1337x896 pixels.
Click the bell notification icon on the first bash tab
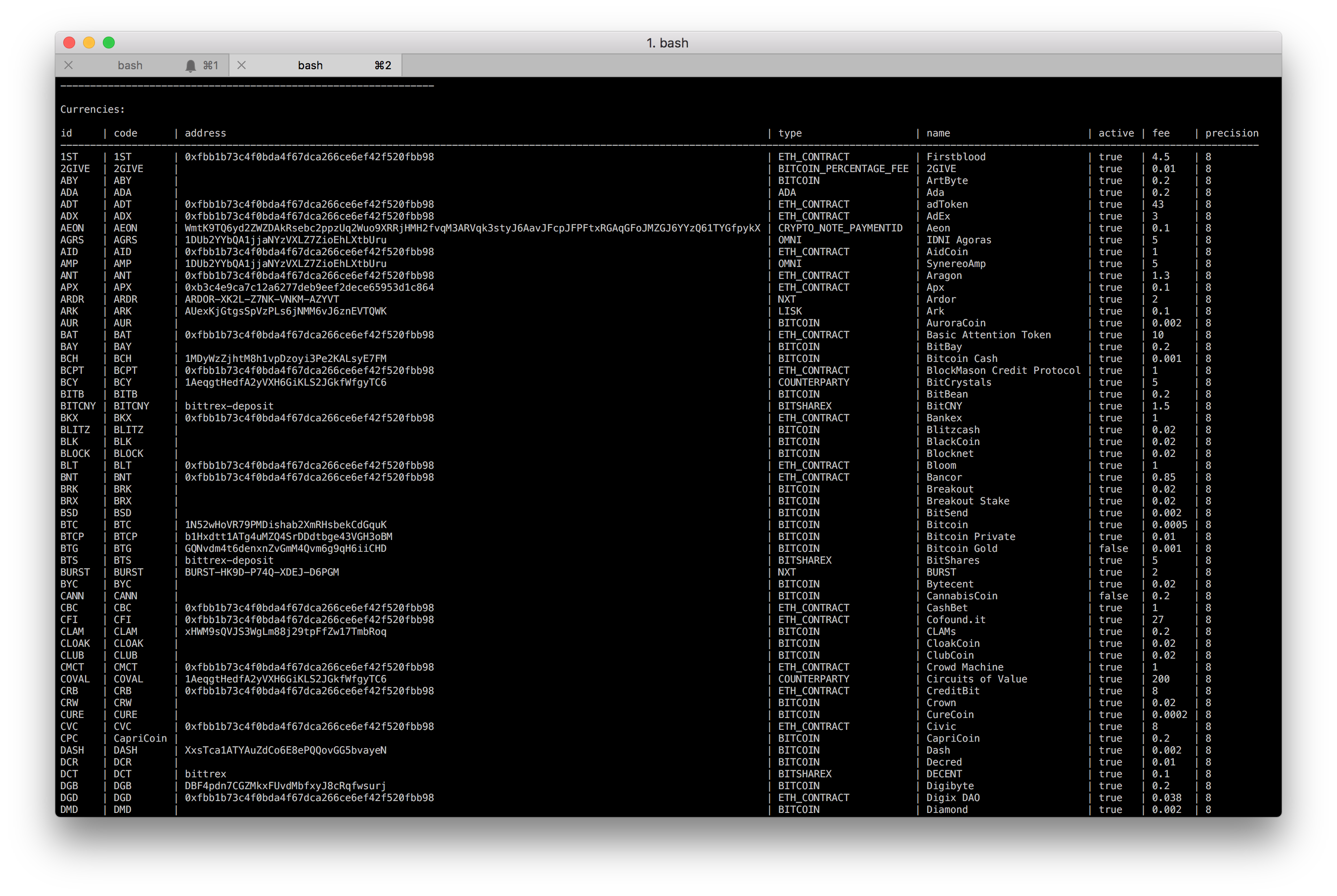[191, 65]
